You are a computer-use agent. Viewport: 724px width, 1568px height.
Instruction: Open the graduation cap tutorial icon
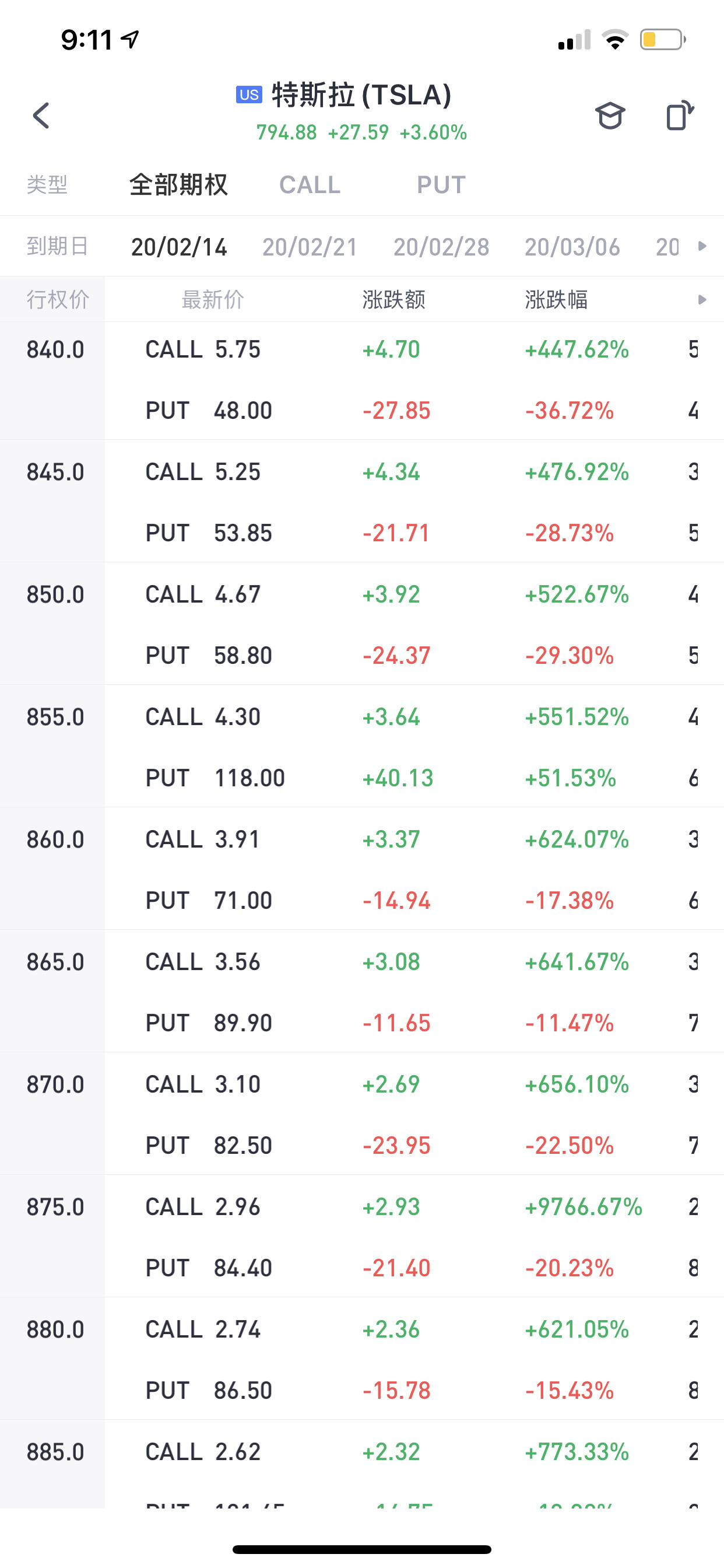[610, 115]
